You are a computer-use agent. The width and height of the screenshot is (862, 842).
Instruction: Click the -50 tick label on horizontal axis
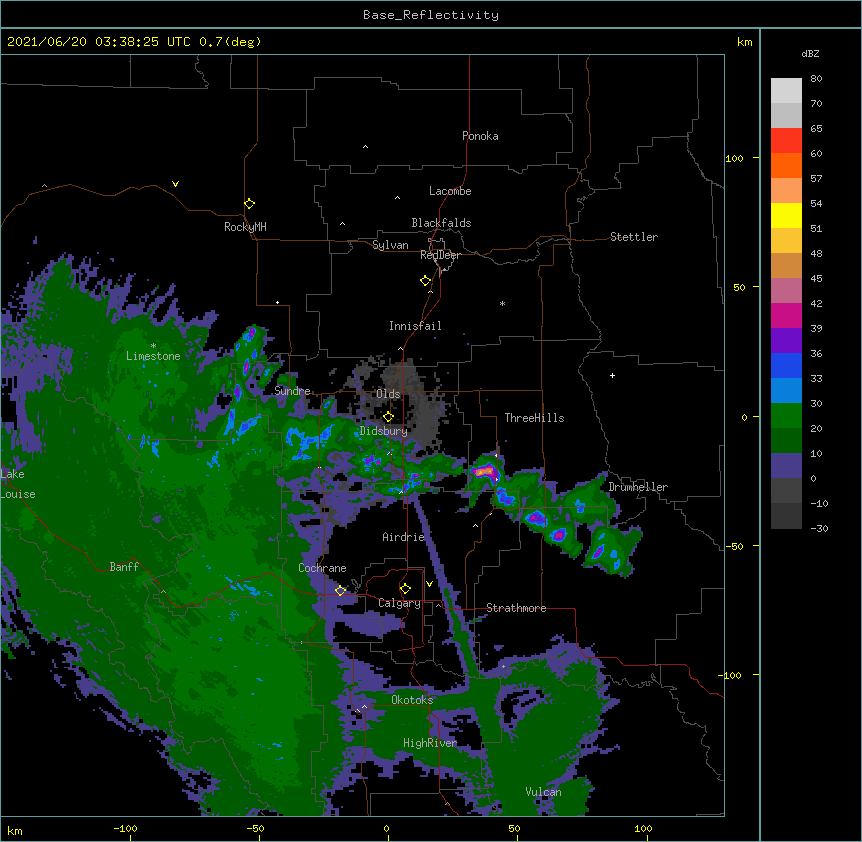(x=255, y=828)
